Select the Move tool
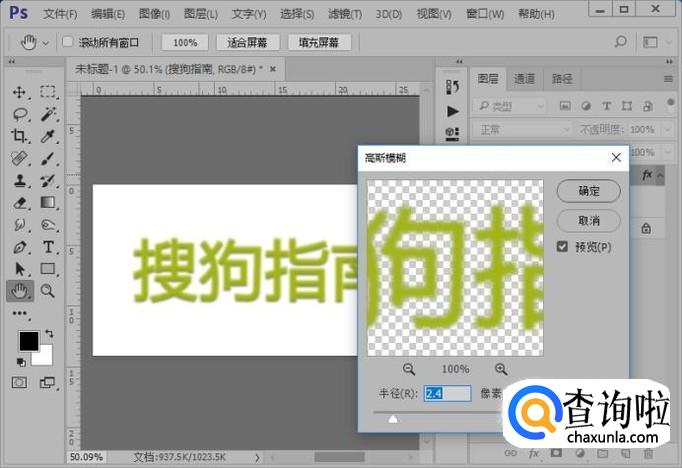This screenshot has height=468, width=682. pos(19,92)
